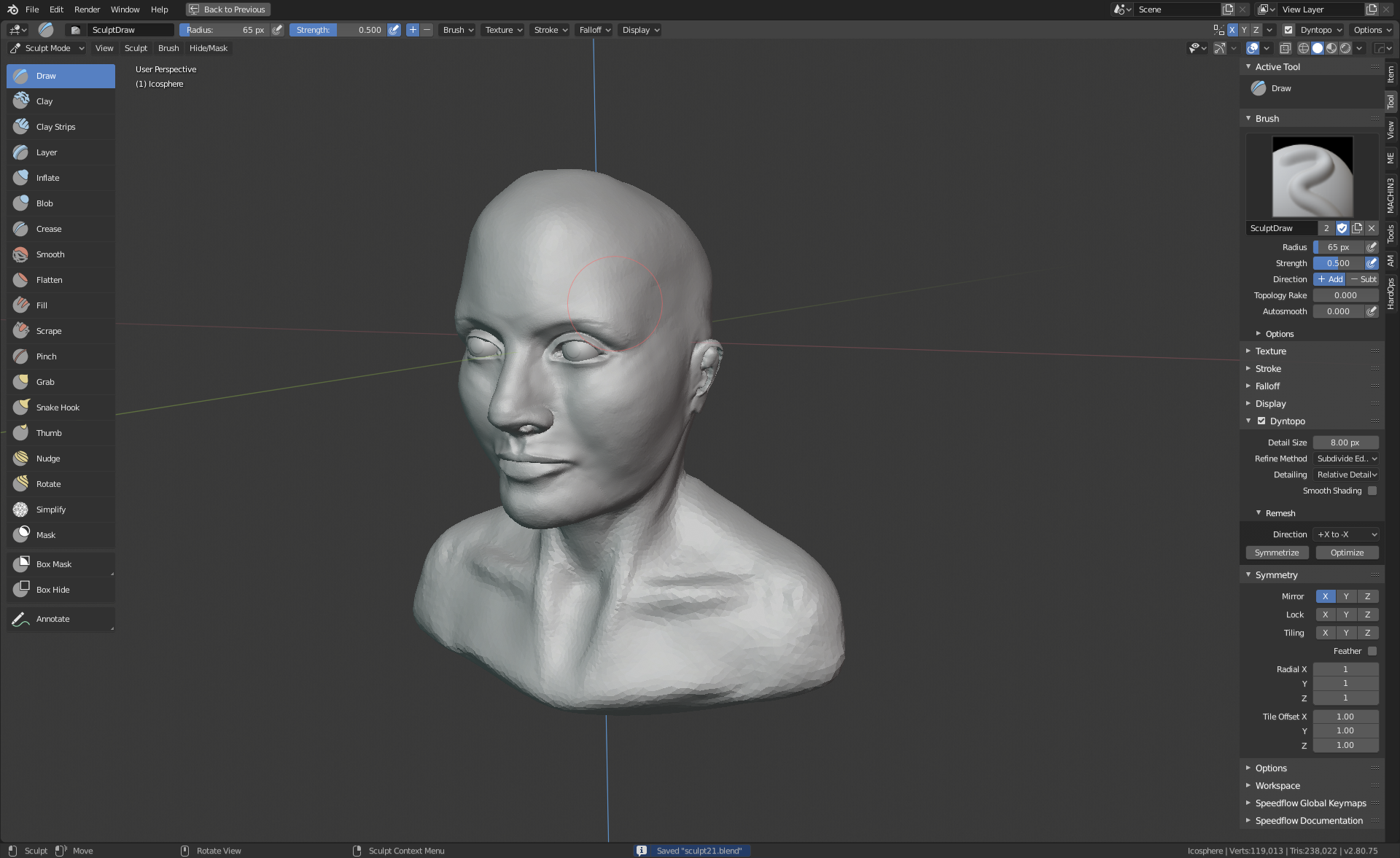Toggle Mirror X symmetry button
Viewport: 1400px width, 858px height.
tap(1325, 596)
